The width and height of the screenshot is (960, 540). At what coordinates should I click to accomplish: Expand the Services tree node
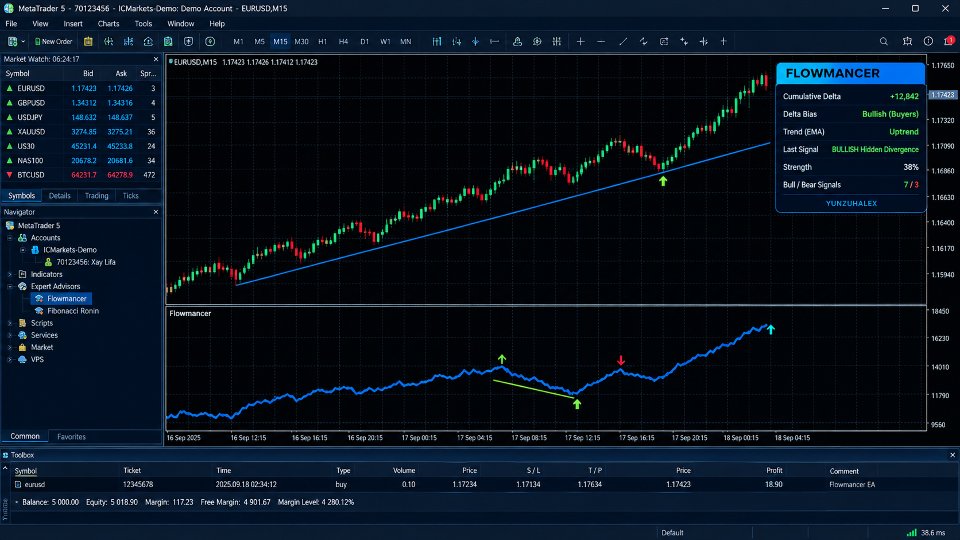click(10, 335)
